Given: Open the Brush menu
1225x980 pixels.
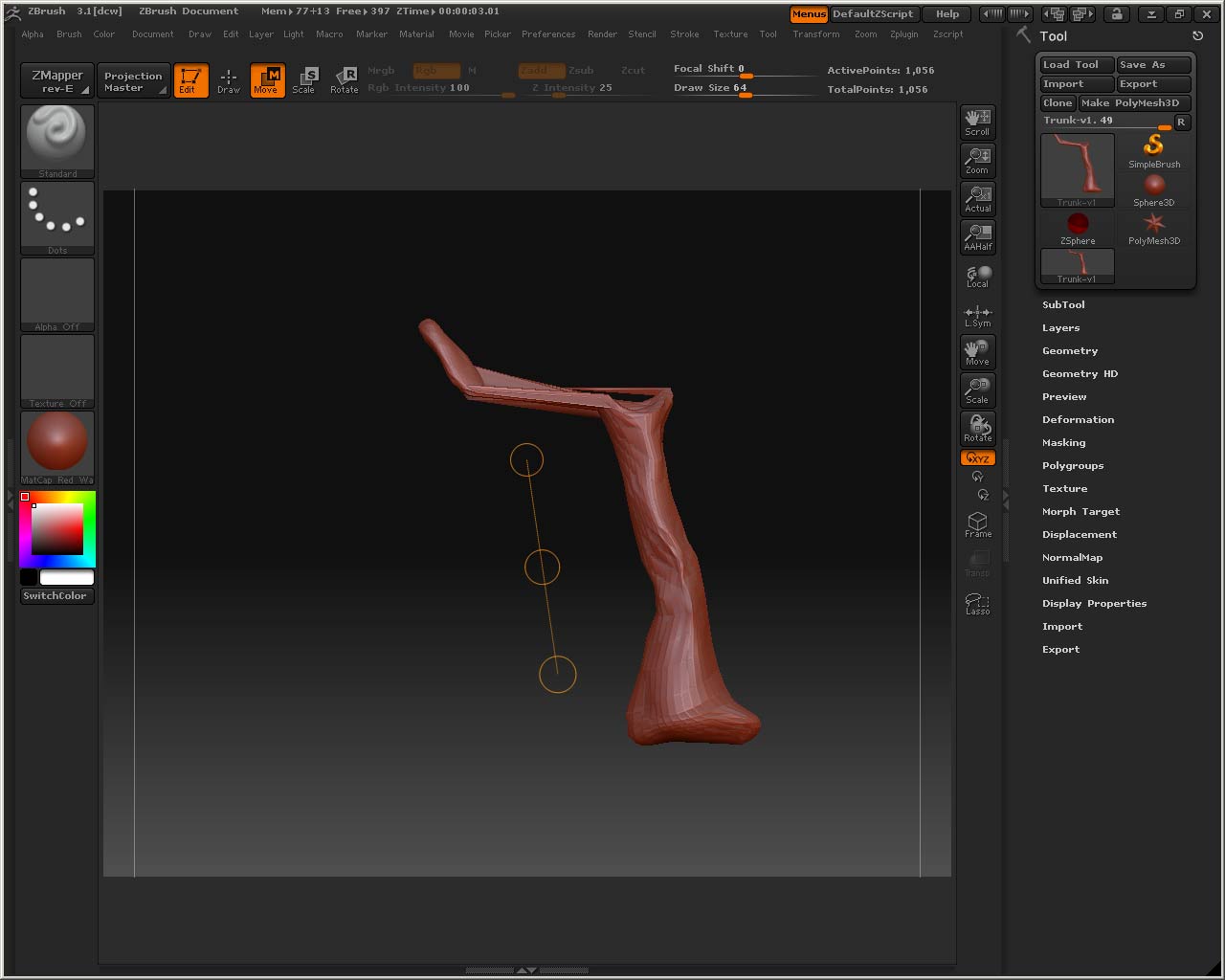Looking at the screenshot, I should coord(69,34).
